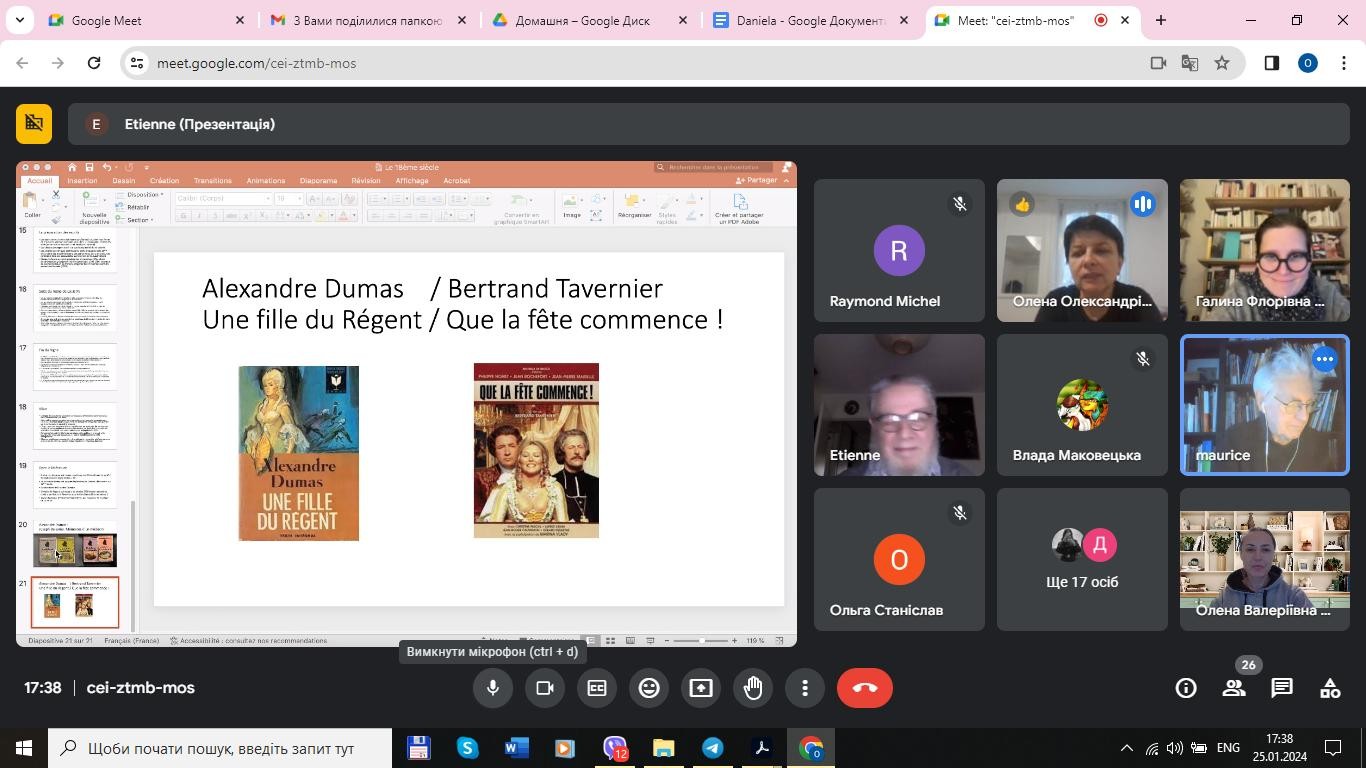Open the emoji reactions picker
Image resolution: width=1366 pixels, height=768 pixels.
click(649, 688)
